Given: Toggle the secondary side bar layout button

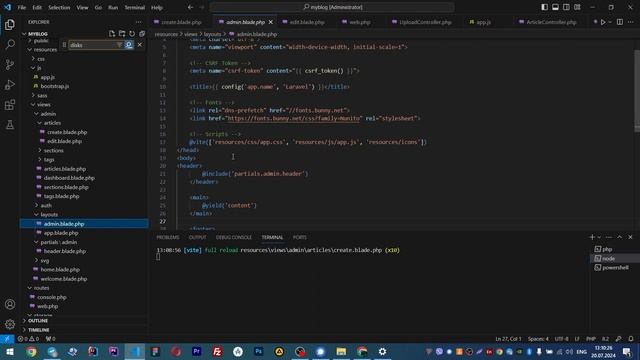Looking at the screenshot, I should pos(566,7).
